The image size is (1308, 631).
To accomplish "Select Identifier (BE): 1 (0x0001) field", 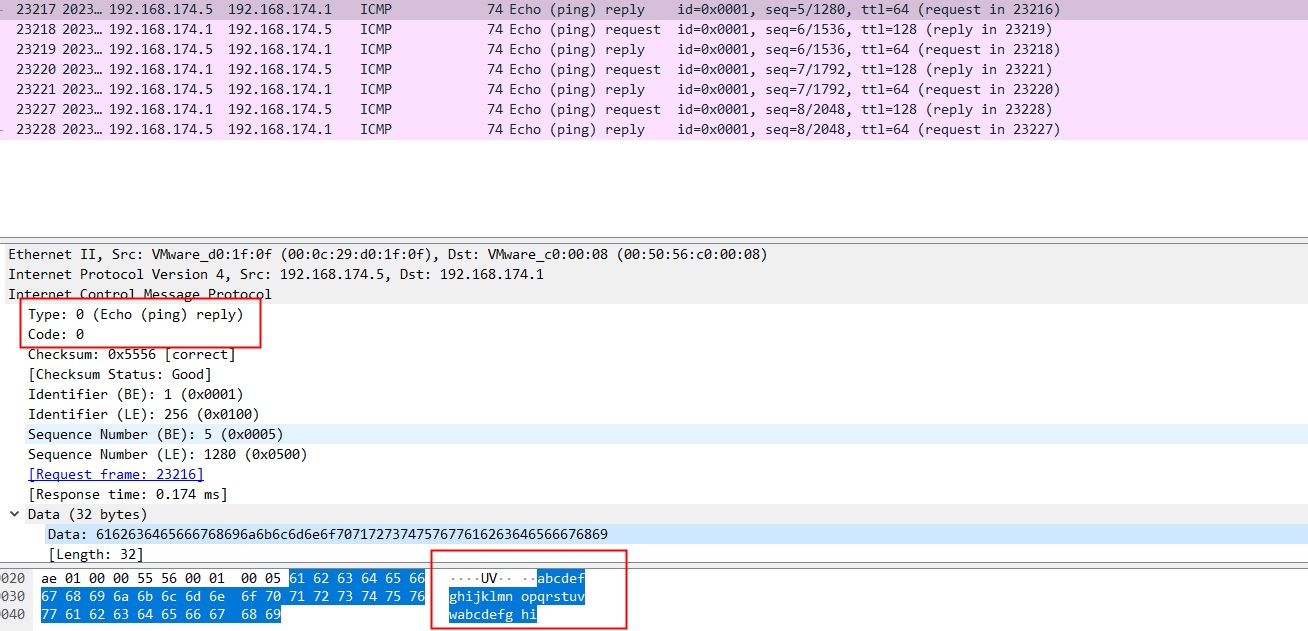I will tap(136, 394).
